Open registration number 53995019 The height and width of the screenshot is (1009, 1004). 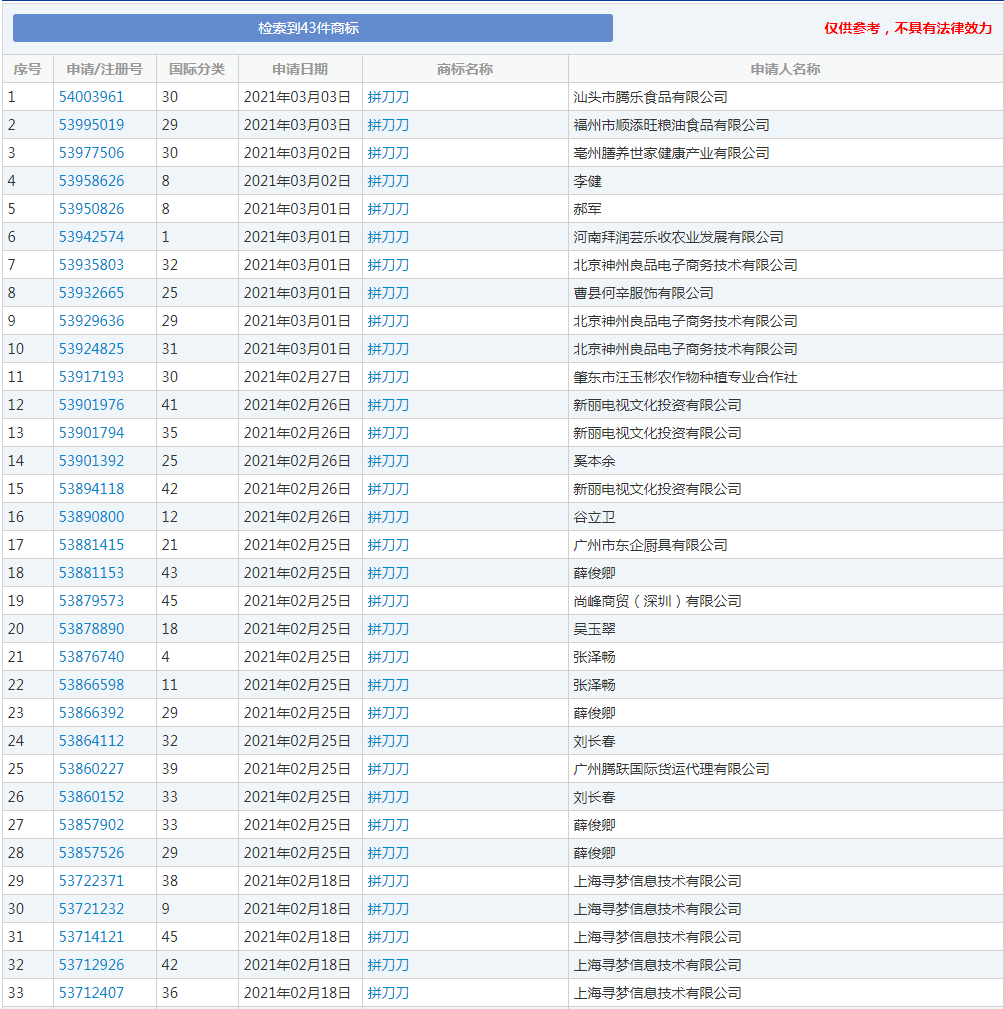pos(91,125)
